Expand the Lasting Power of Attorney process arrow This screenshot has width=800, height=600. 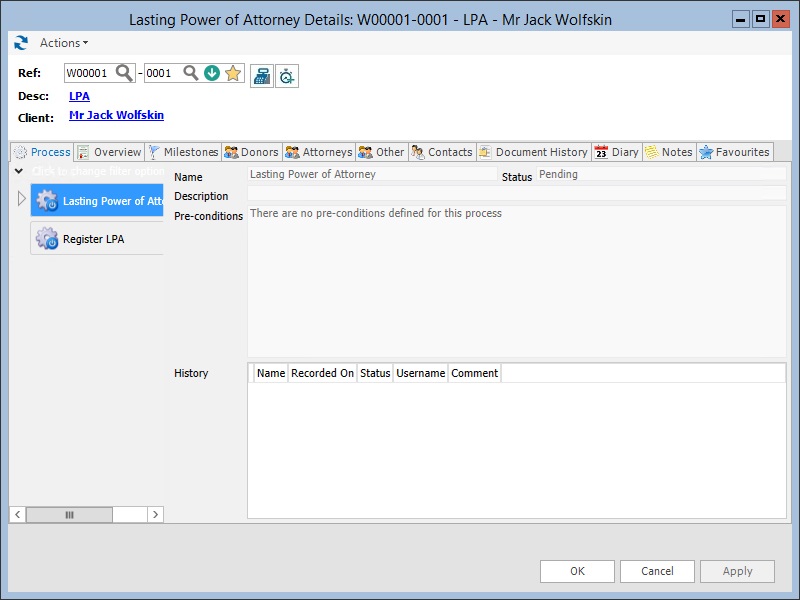pyautogui.click(x=22, y=199)
